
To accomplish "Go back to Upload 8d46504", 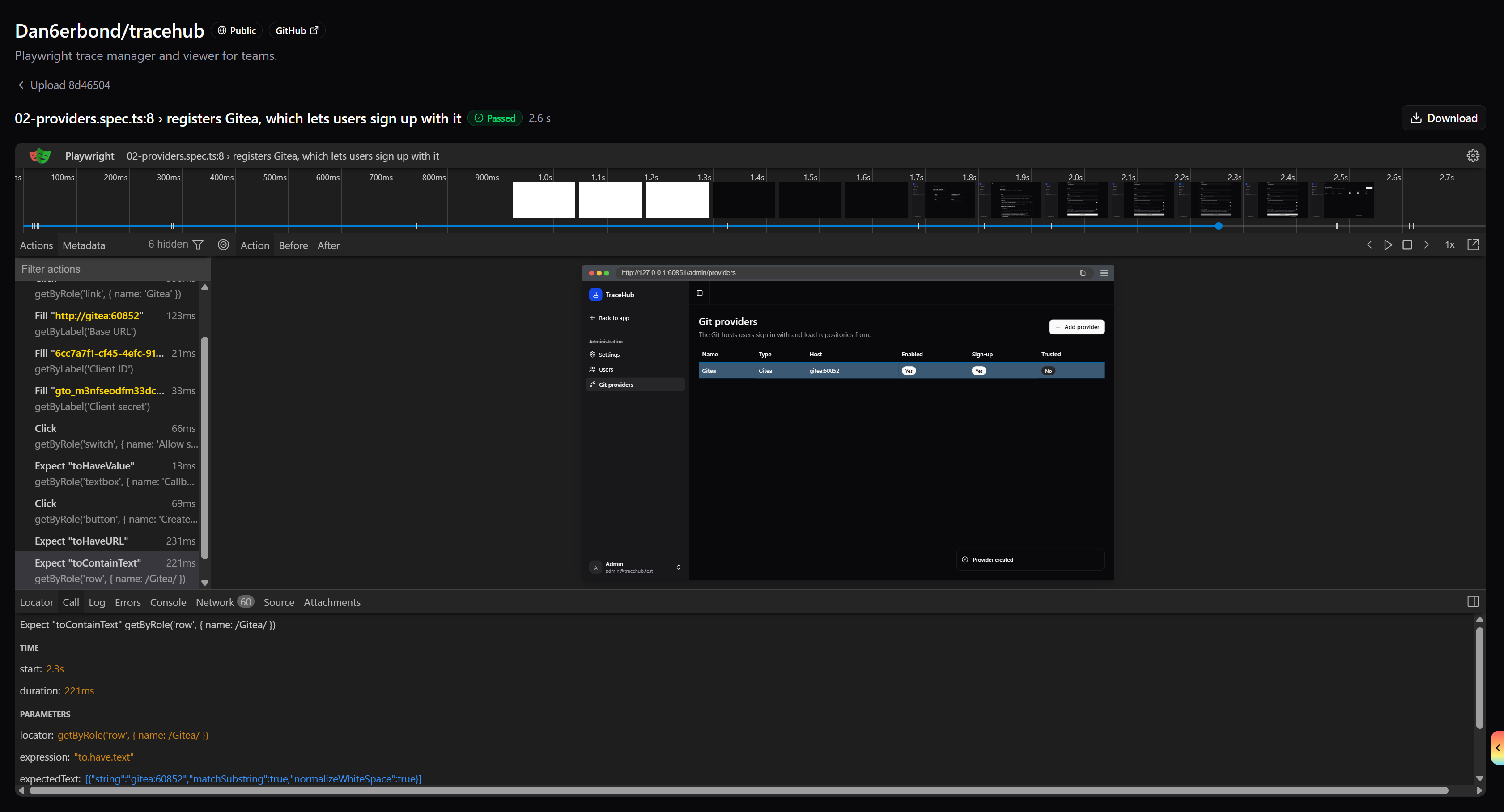I will 64,85.
